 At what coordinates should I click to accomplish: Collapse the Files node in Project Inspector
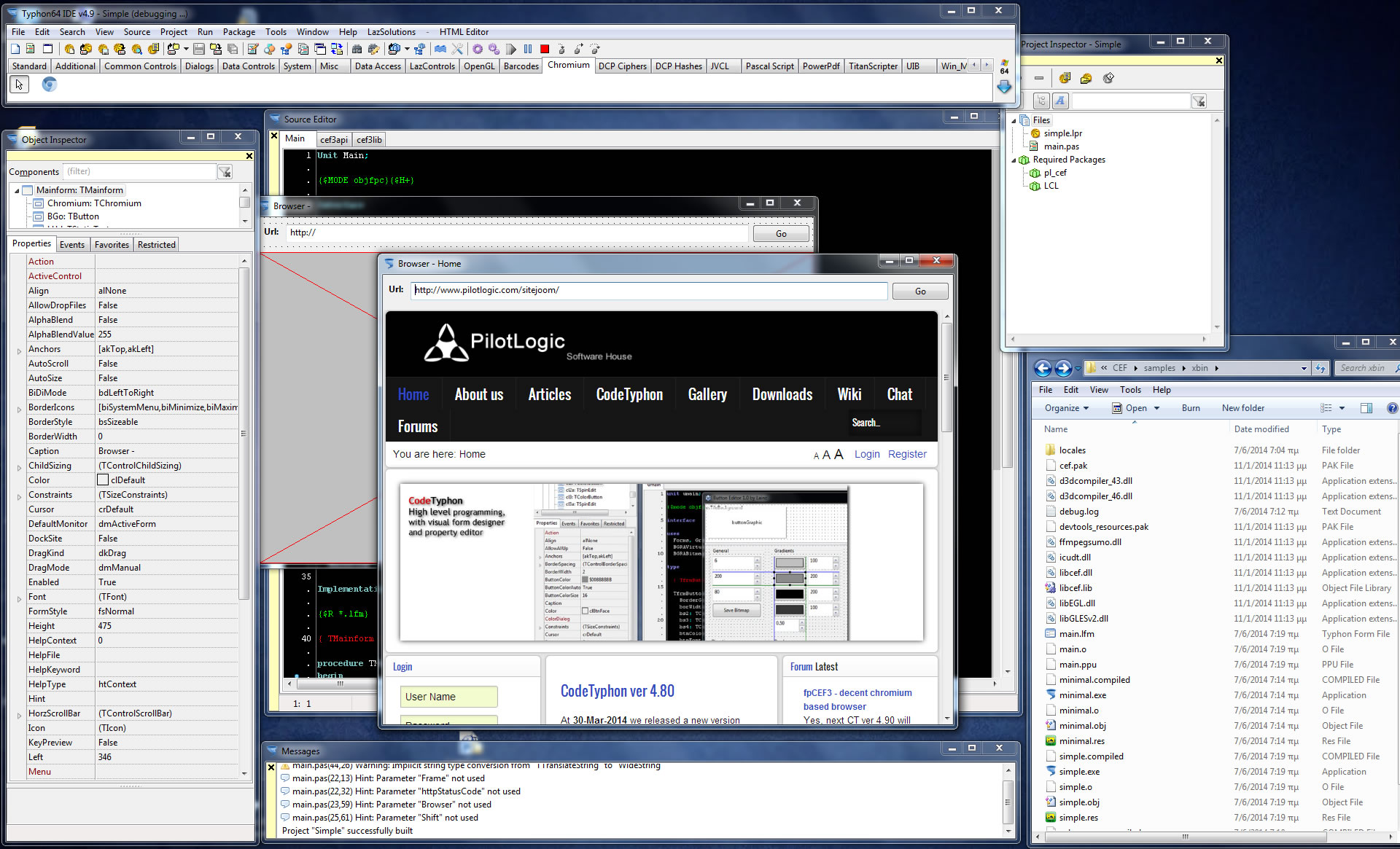(1013, 120)
